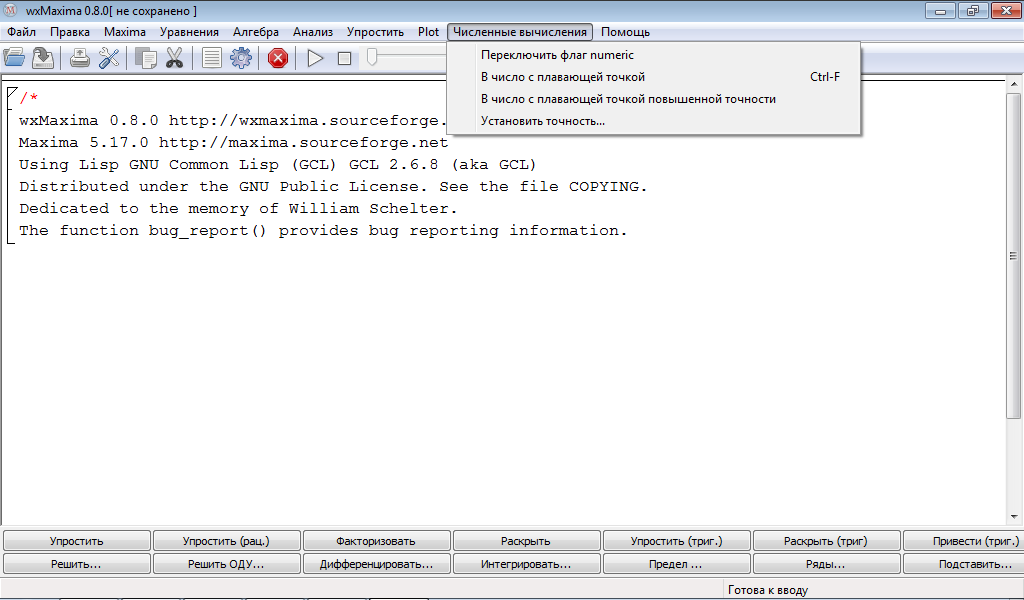
Task: Close the Численные вычисления menu
Action: point(520,32)
